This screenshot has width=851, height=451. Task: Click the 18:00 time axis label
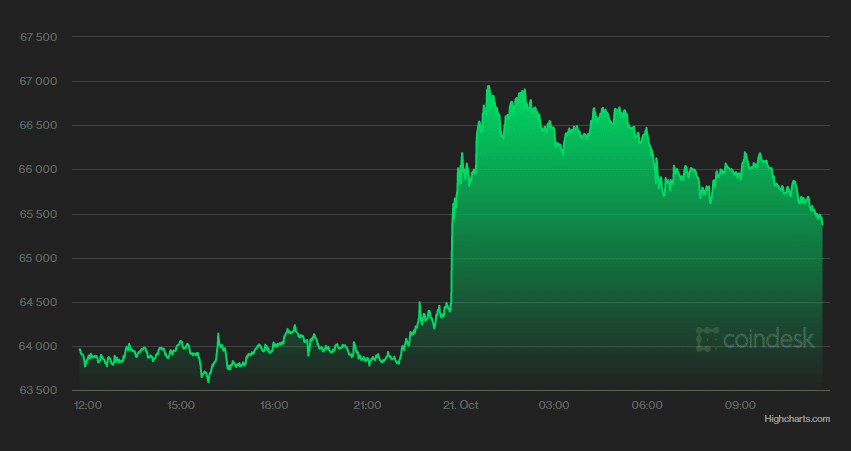point(274,405)
